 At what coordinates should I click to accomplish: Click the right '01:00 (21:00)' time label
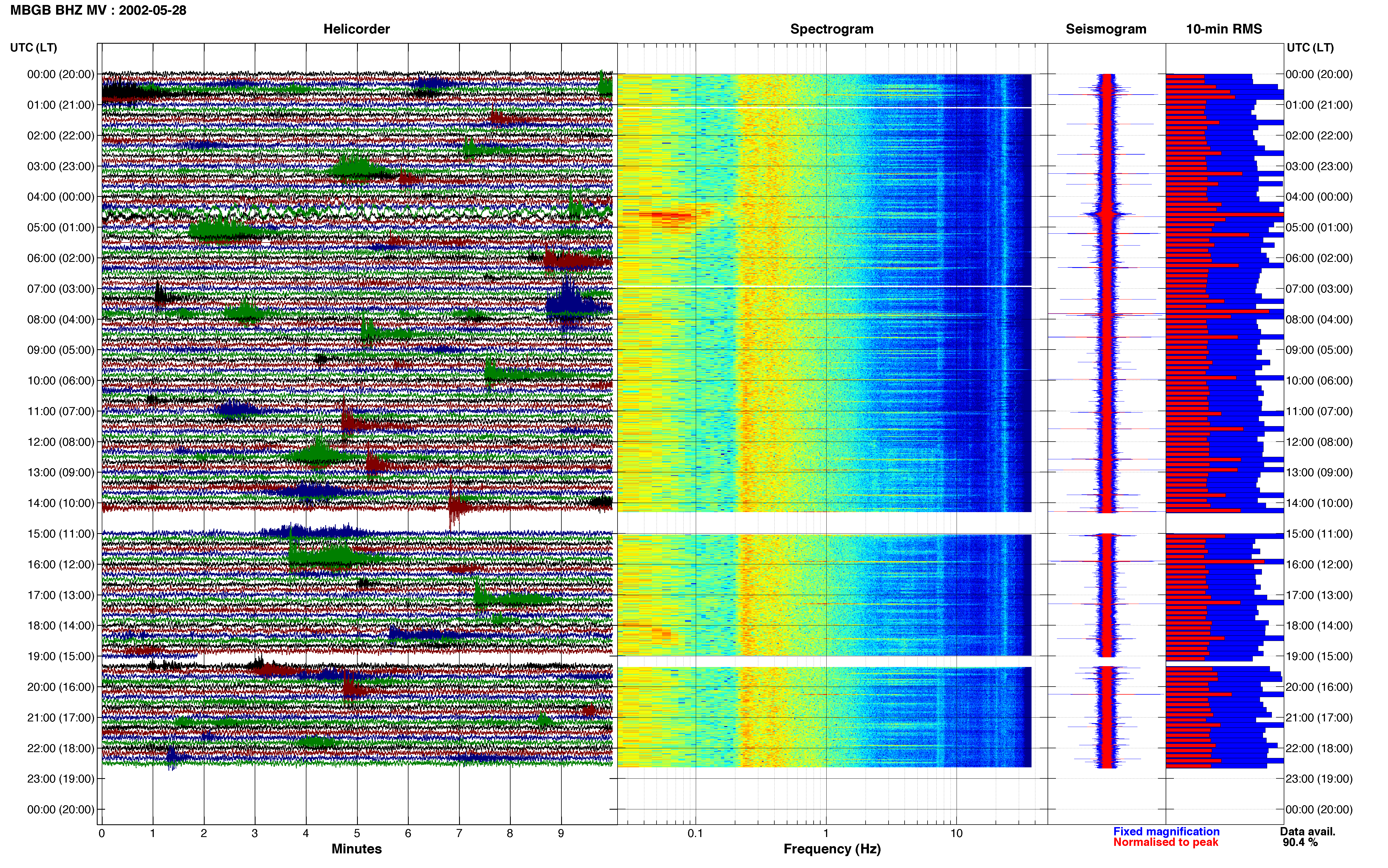(1319, 105)
